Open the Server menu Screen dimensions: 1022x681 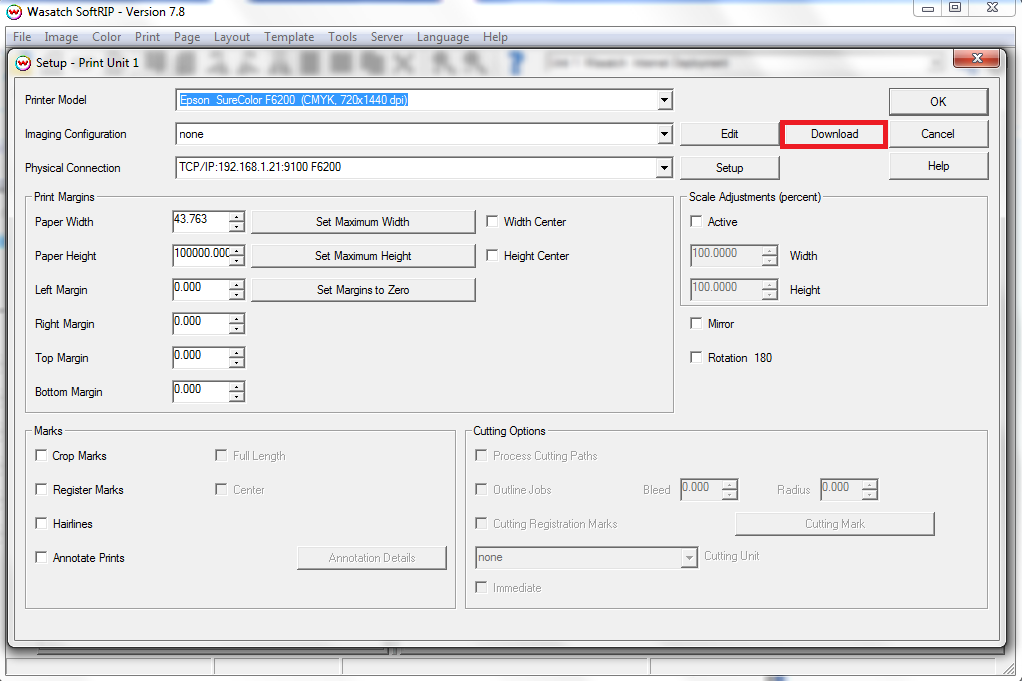point(387,37)
